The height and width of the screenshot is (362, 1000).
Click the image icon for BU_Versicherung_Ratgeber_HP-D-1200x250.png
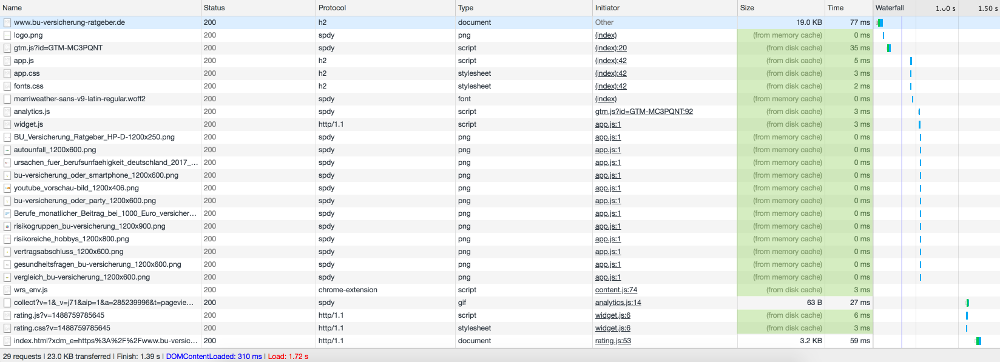7,137
